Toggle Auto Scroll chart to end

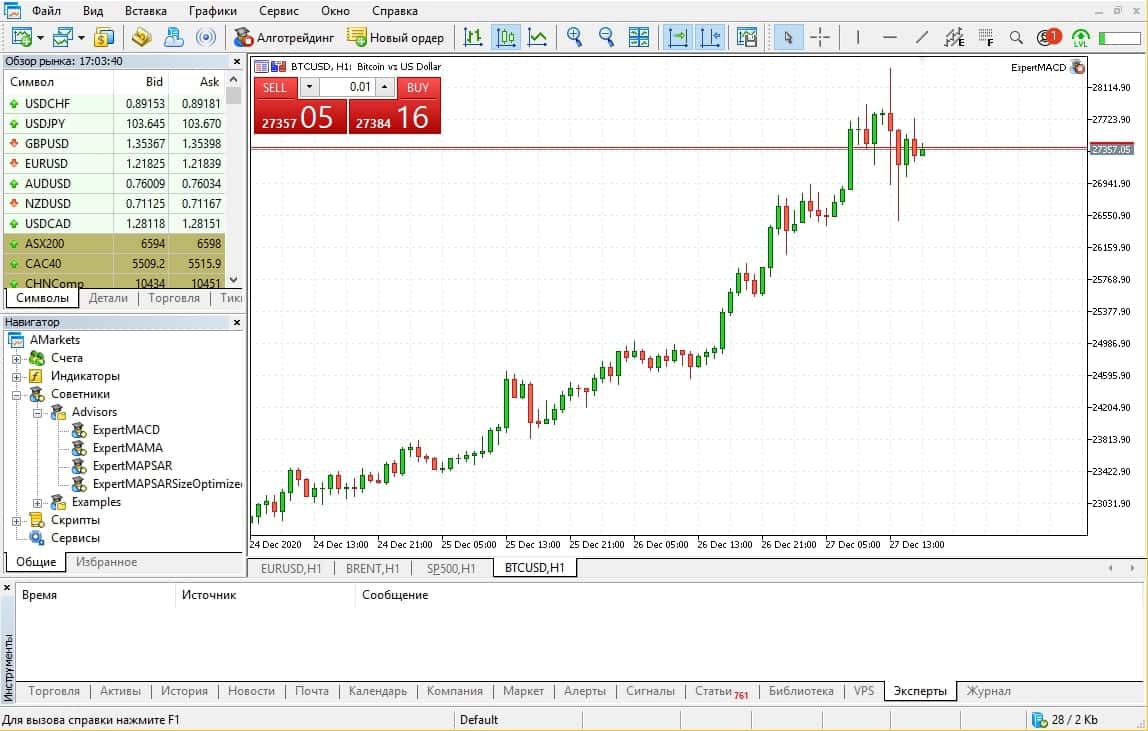(678, 37)
